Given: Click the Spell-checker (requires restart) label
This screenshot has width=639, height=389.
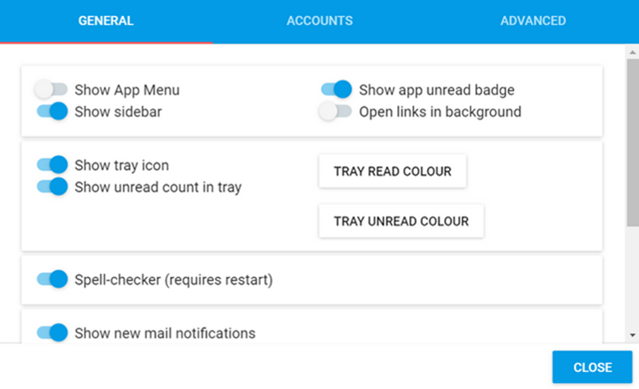Looking at the screenshot, I should click(x=174, y=280).
